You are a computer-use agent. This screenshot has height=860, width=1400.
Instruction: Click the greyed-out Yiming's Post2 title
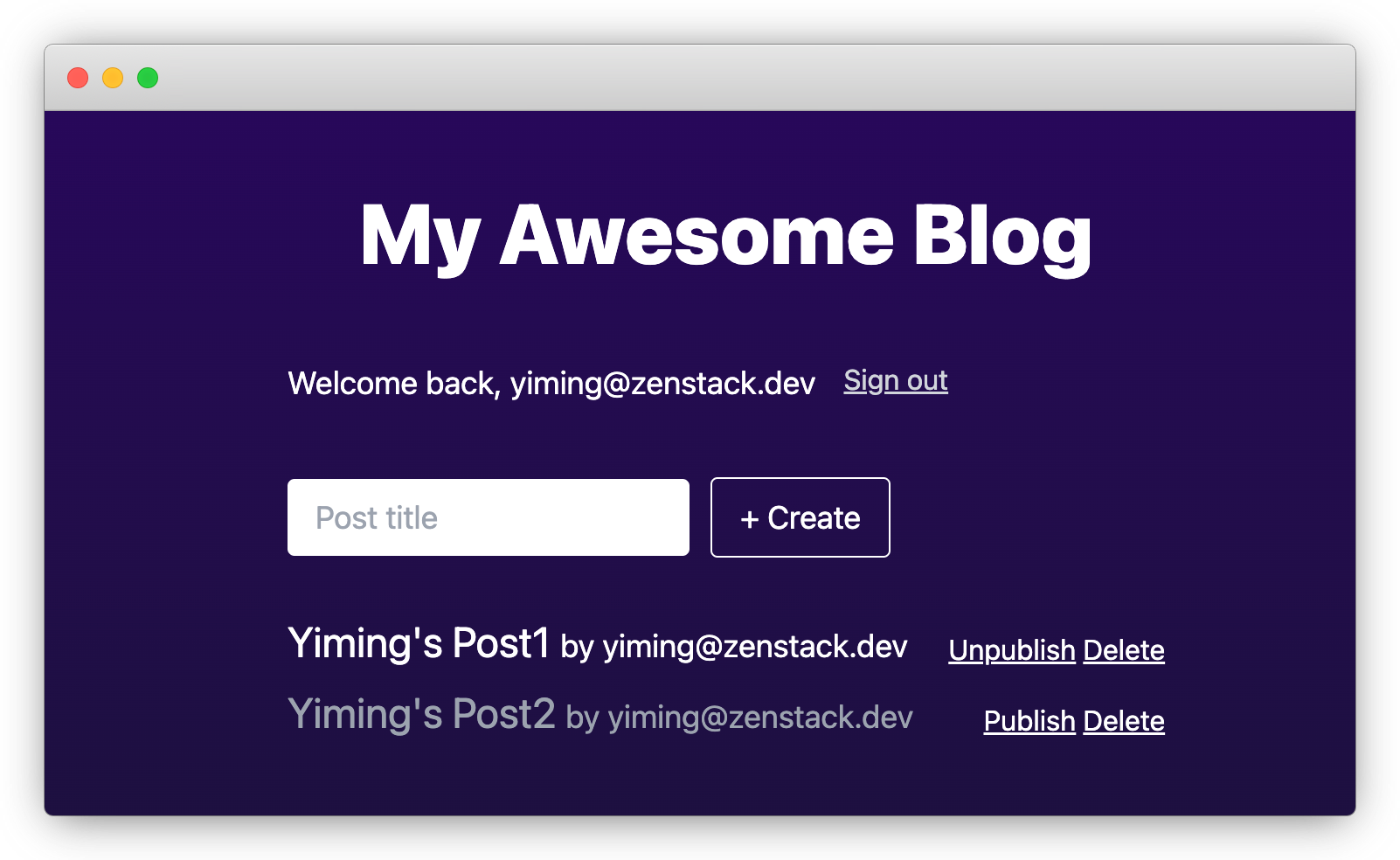tap(421, 715)
